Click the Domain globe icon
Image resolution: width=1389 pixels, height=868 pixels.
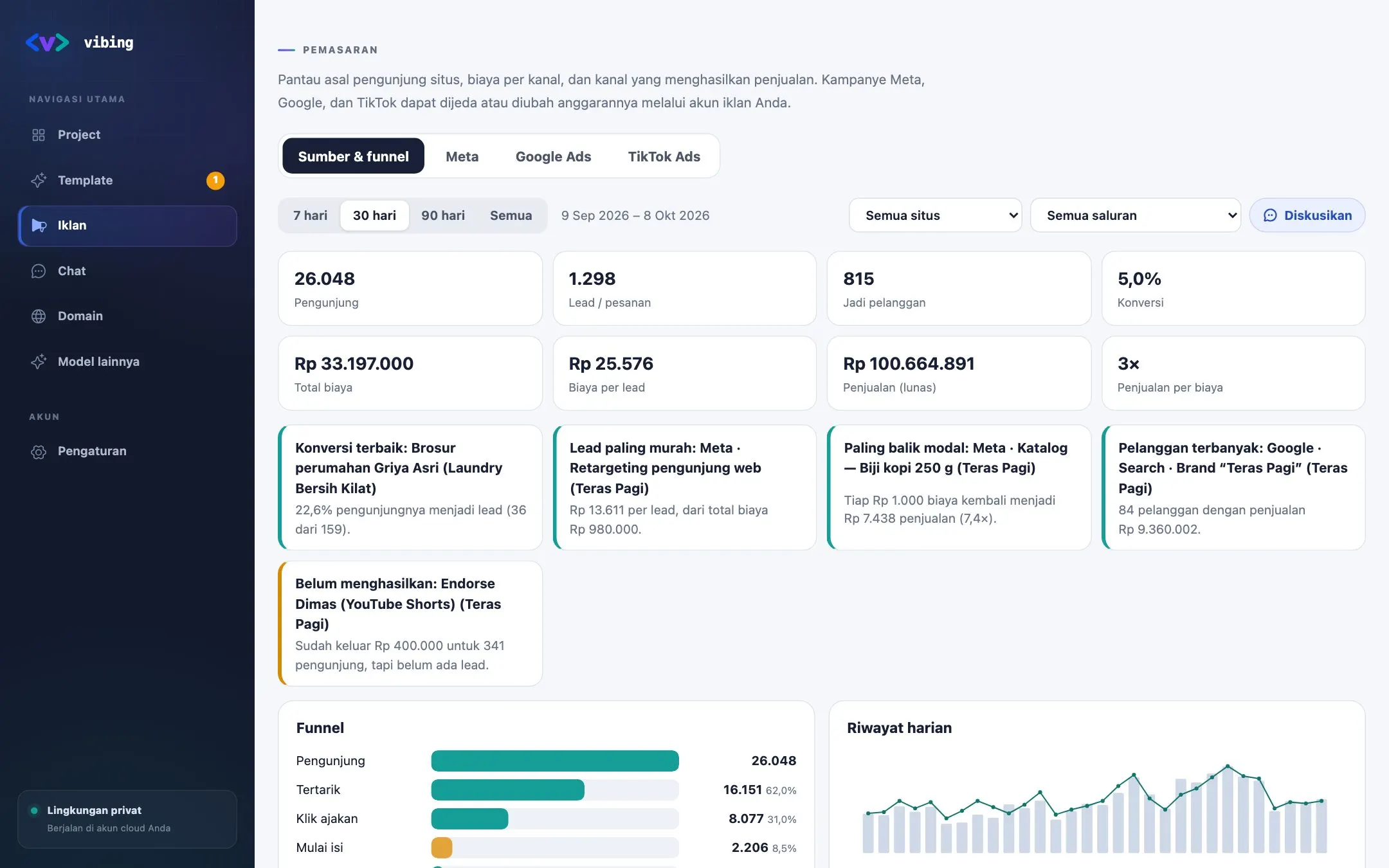[x=39, y=316]
